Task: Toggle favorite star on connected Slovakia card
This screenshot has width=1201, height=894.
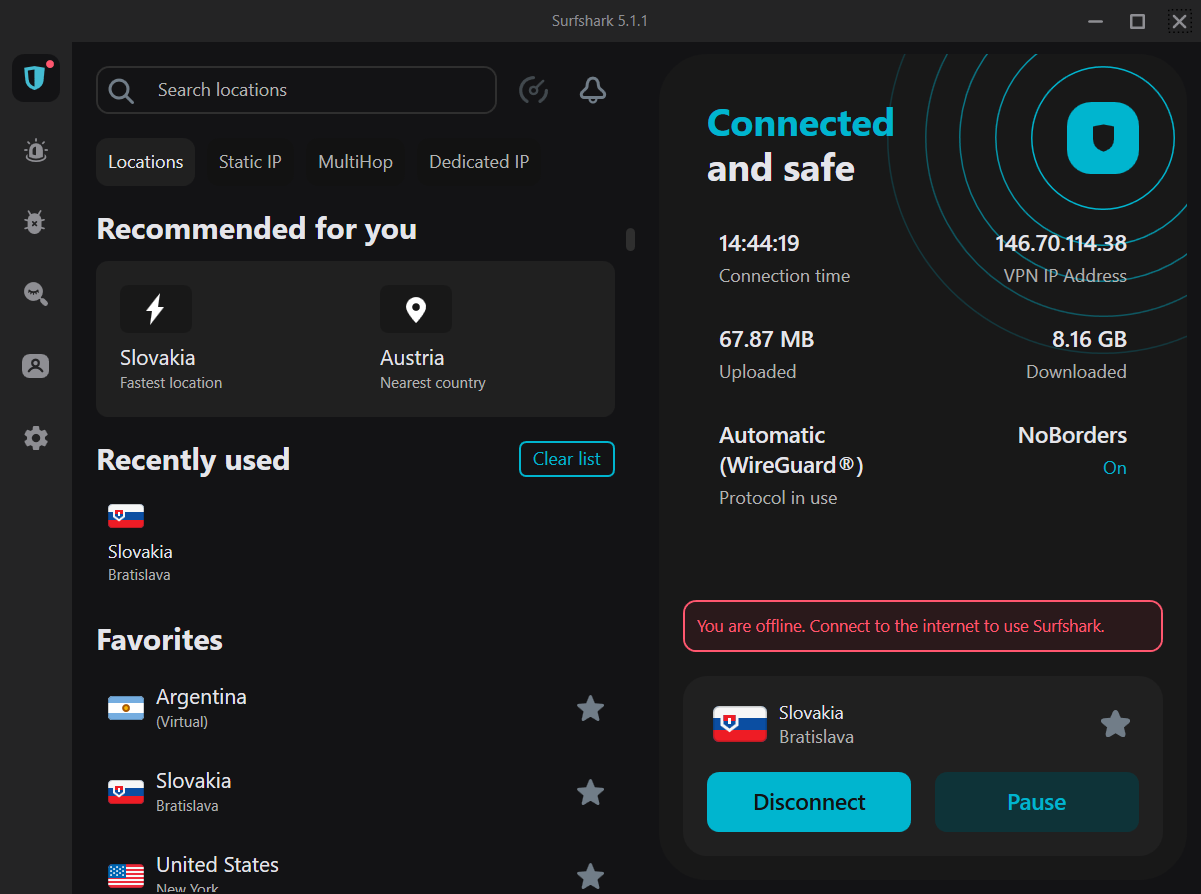Action: (1115, 724)
